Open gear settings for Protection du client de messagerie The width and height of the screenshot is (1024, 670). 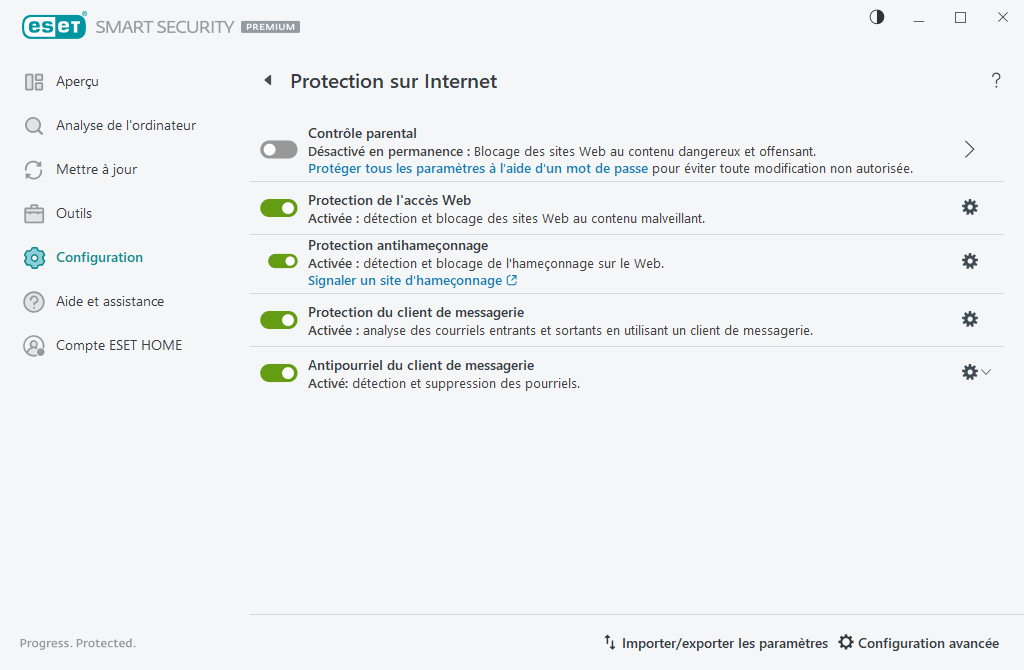[969, 319]
